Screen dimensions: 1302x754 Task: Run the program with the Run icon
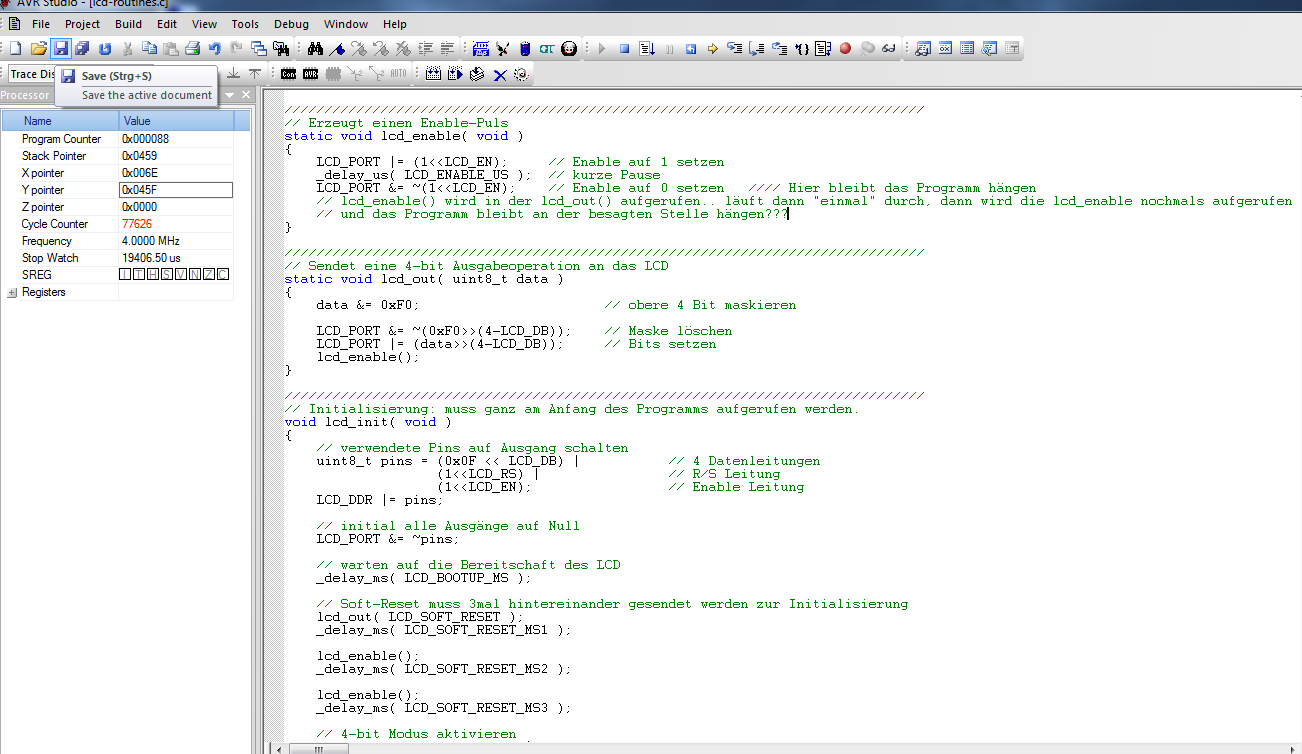[x=647, y=48]
